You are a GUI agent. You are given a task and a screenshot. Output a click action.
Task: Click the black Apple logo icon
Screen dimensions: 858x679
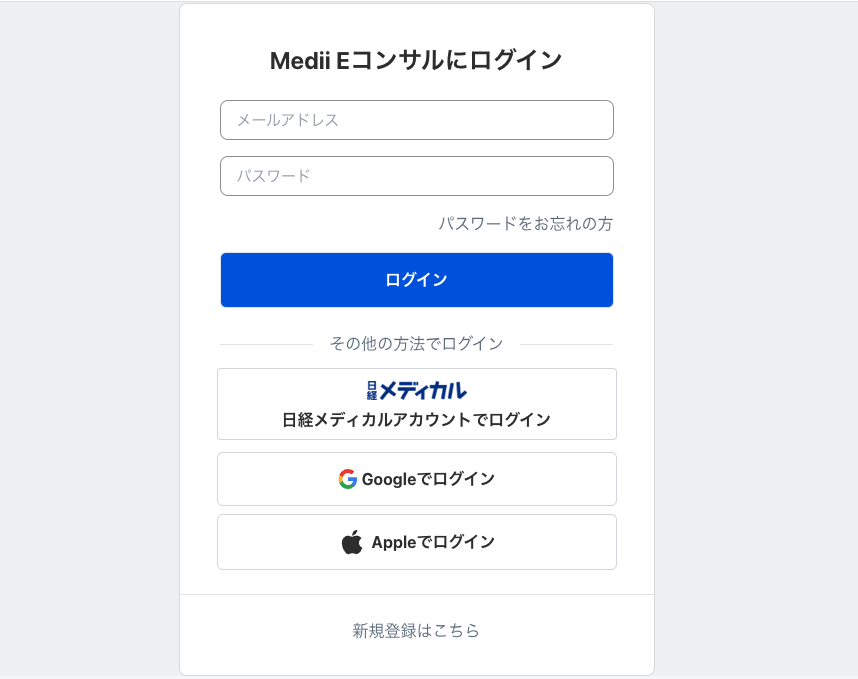(351, 542)
